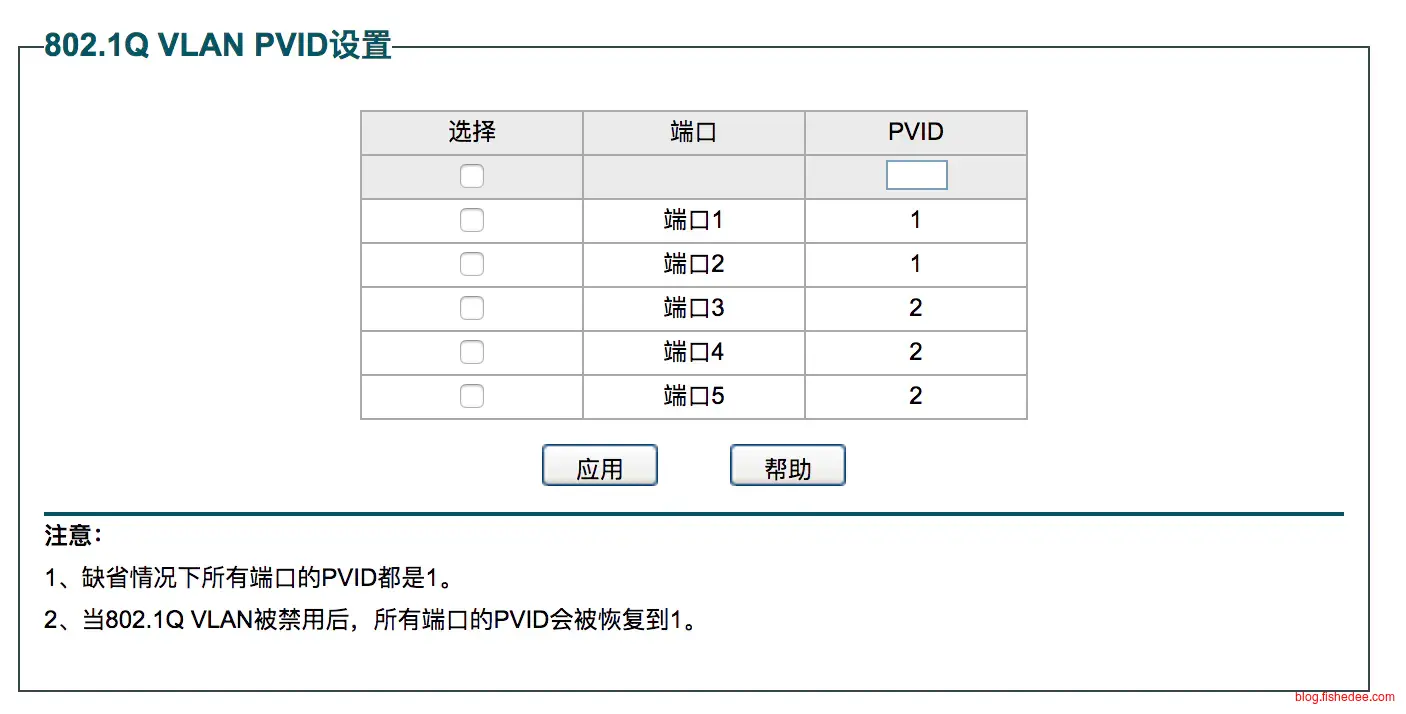Check the select-all checkbox in top row
1406x714 pixels.
point(471,177)
